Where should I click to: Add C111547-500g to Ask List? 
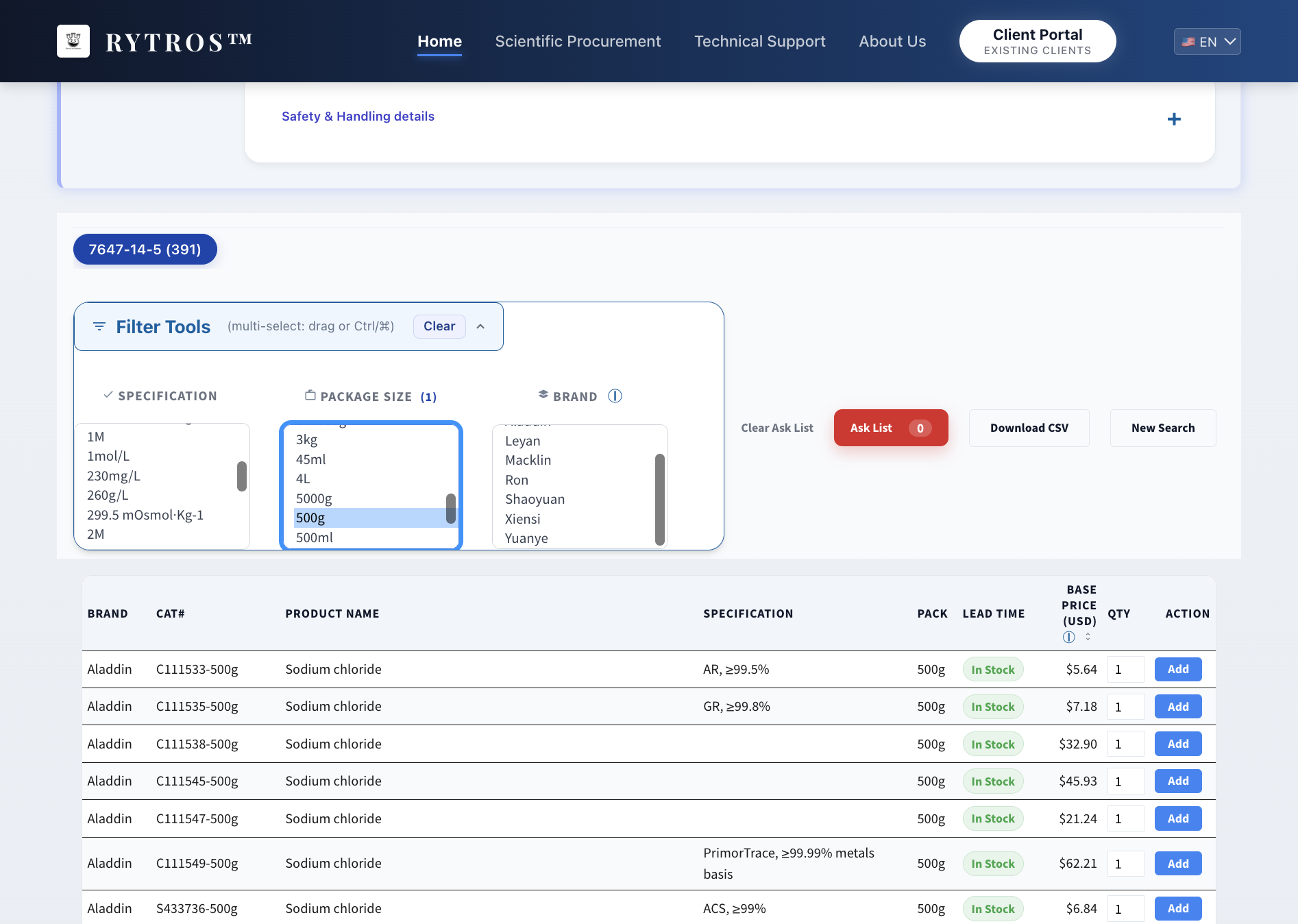click(1178, 818)
